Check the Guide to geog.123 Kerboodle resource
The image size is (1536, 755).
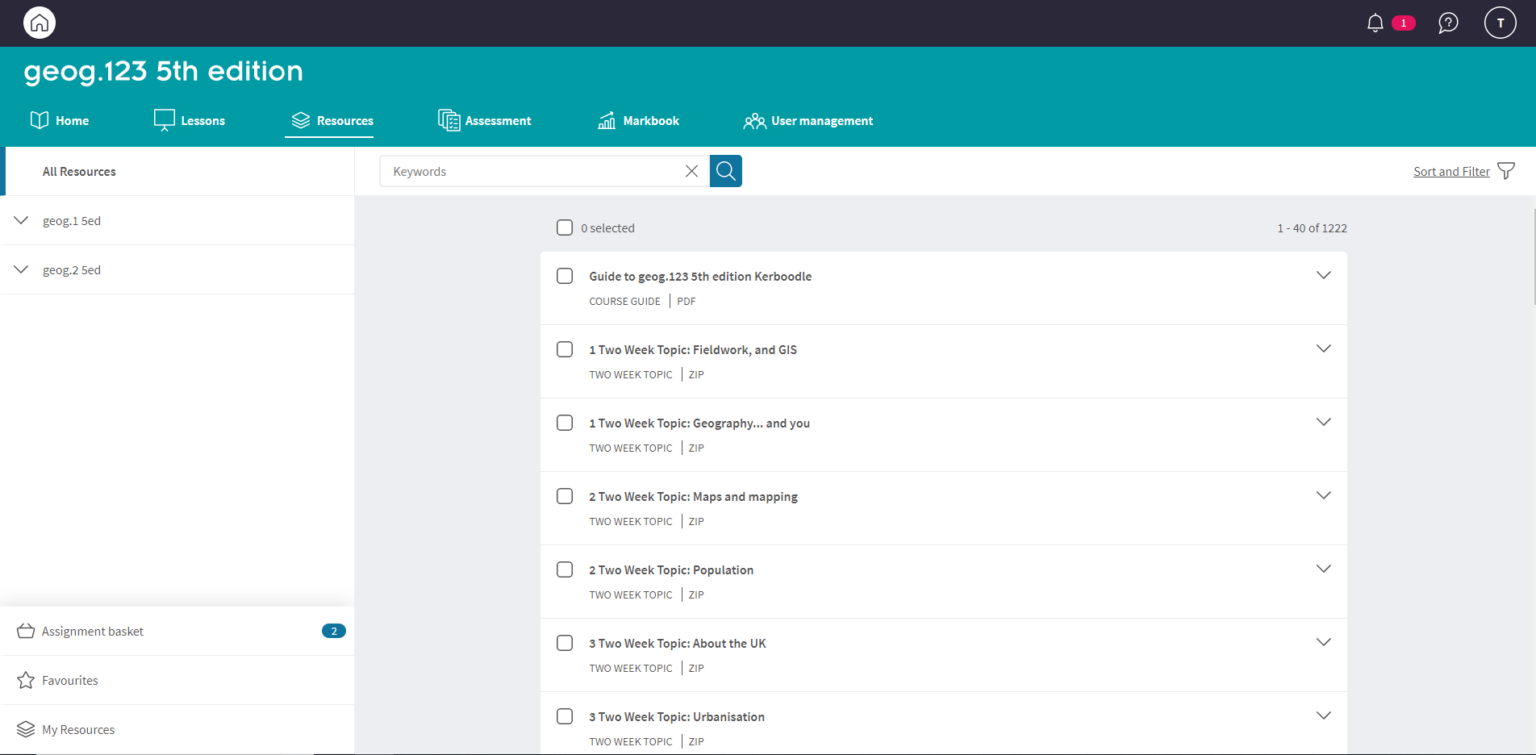[565, 276]
